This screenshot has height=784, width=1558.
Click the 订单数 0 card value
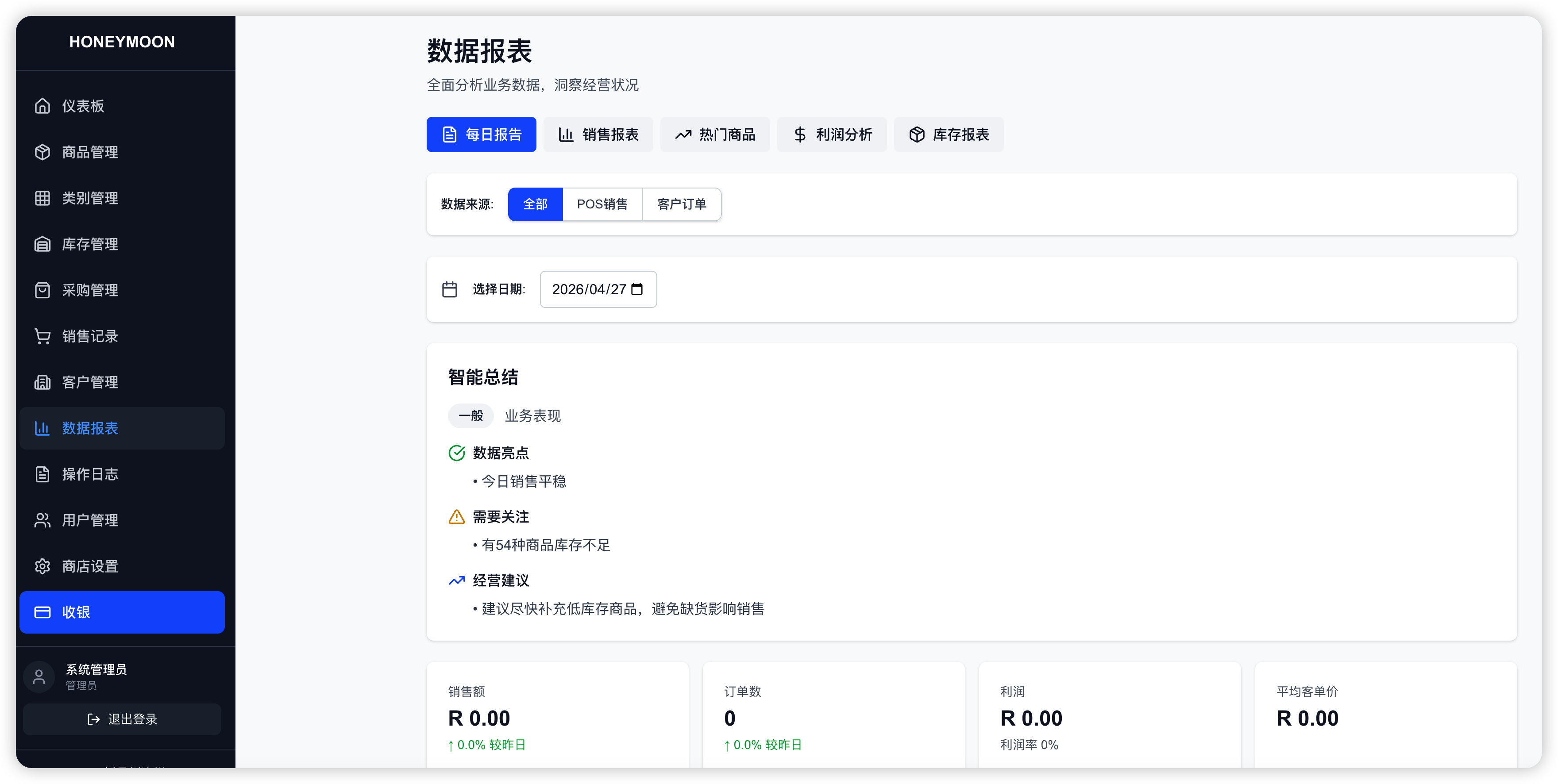coord(730,718)
